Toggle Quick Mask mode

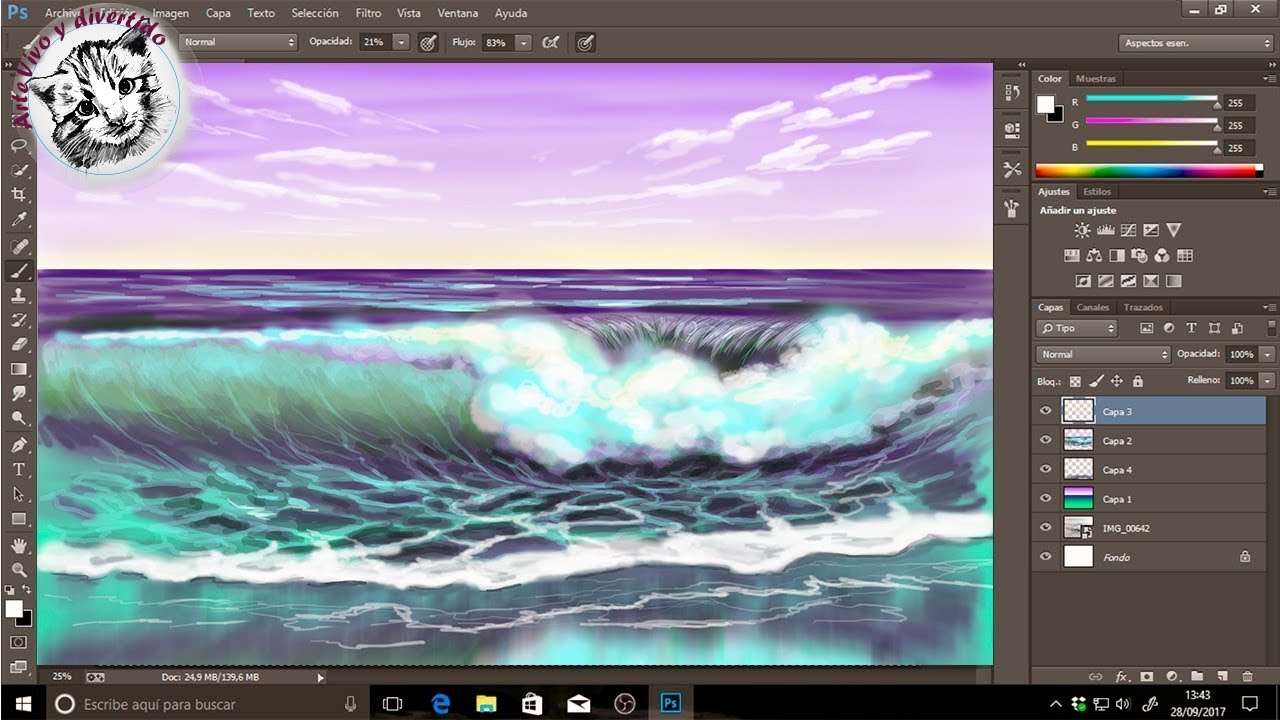pos(18,642)
